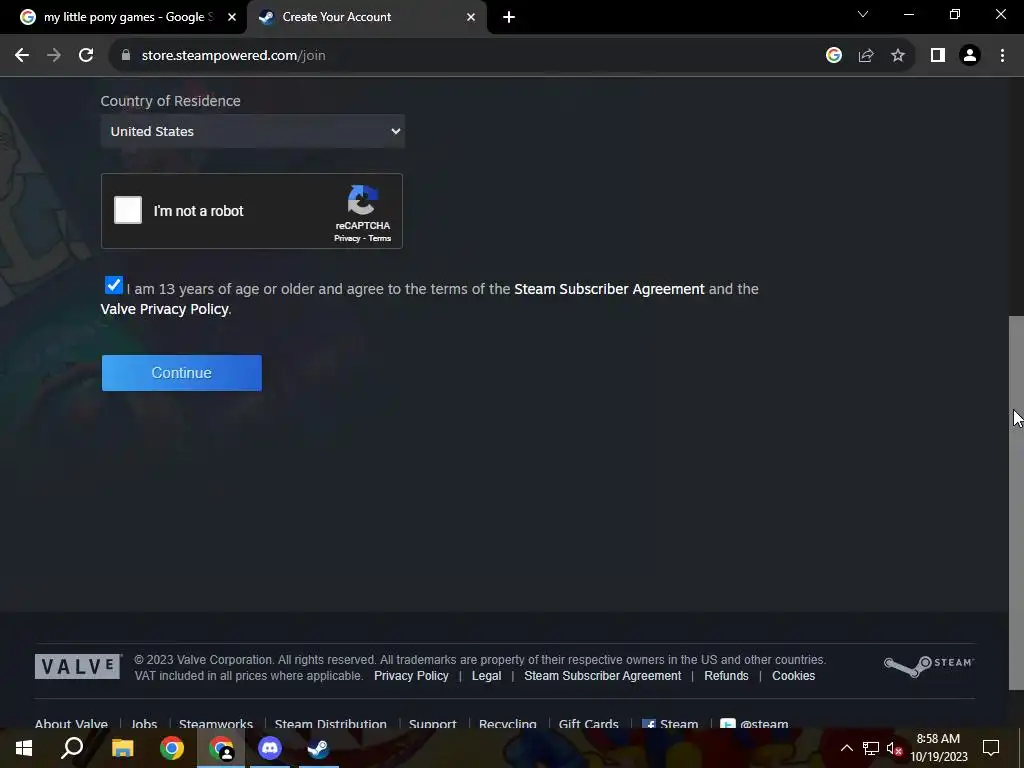Go back to the previous page

pos(22,56)
